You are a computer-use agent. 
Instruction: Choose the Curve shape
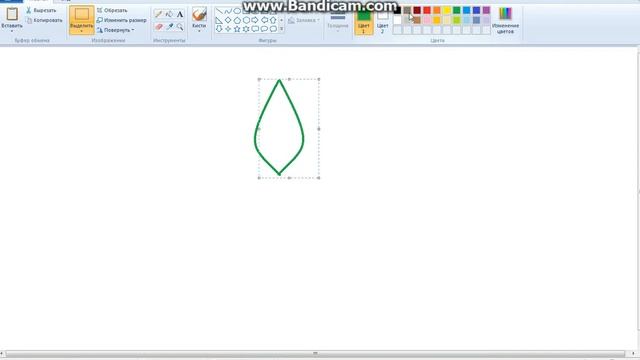[x=228, y=11]
